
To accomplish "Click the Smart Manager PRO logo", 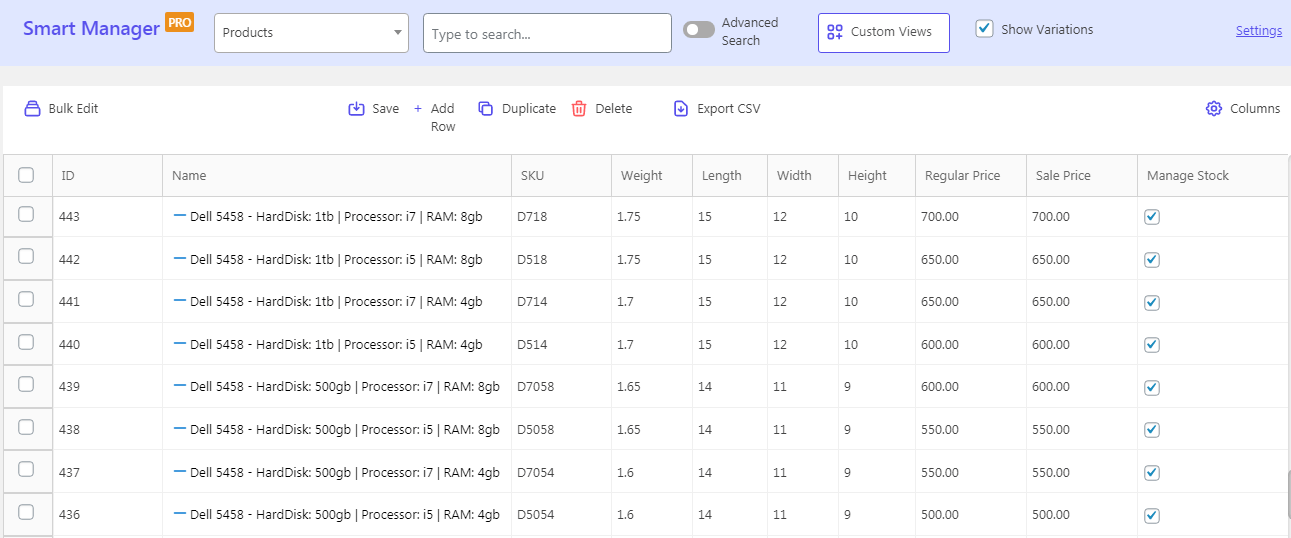I will 108,27.
